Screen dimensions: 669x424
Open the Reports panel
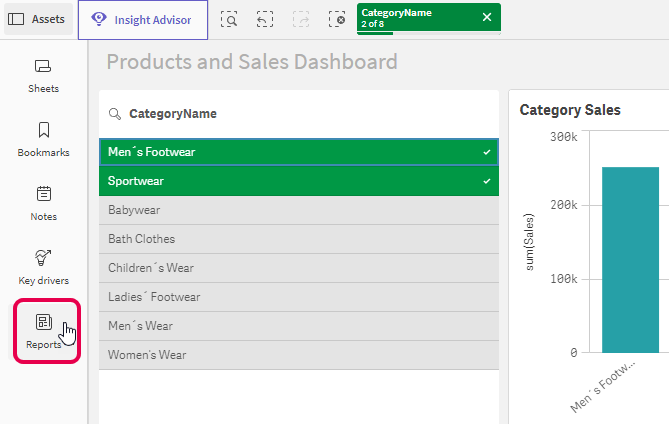tap(43, 331)
